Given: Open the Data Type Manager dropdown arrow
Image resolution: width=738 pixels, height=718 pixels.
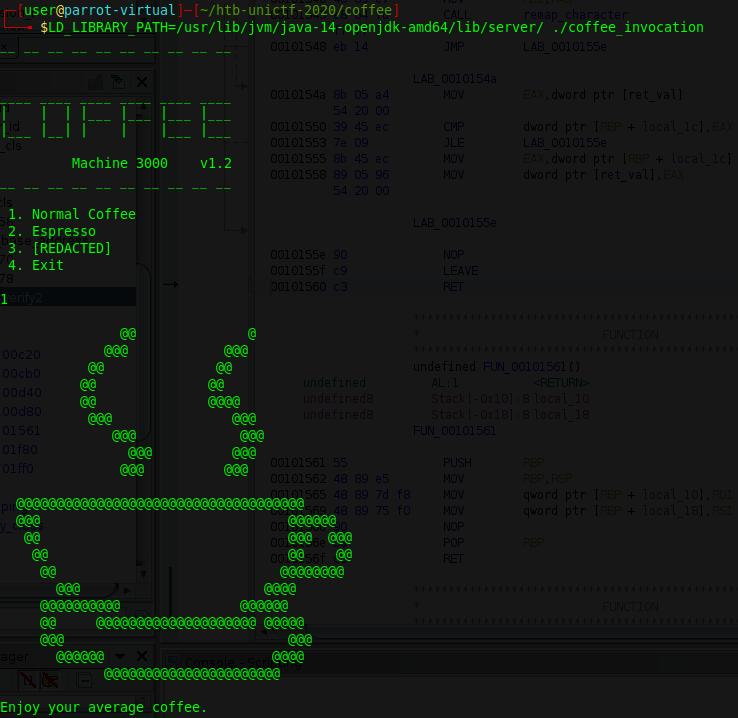Looking at the screenshot, I should point(120,656).
